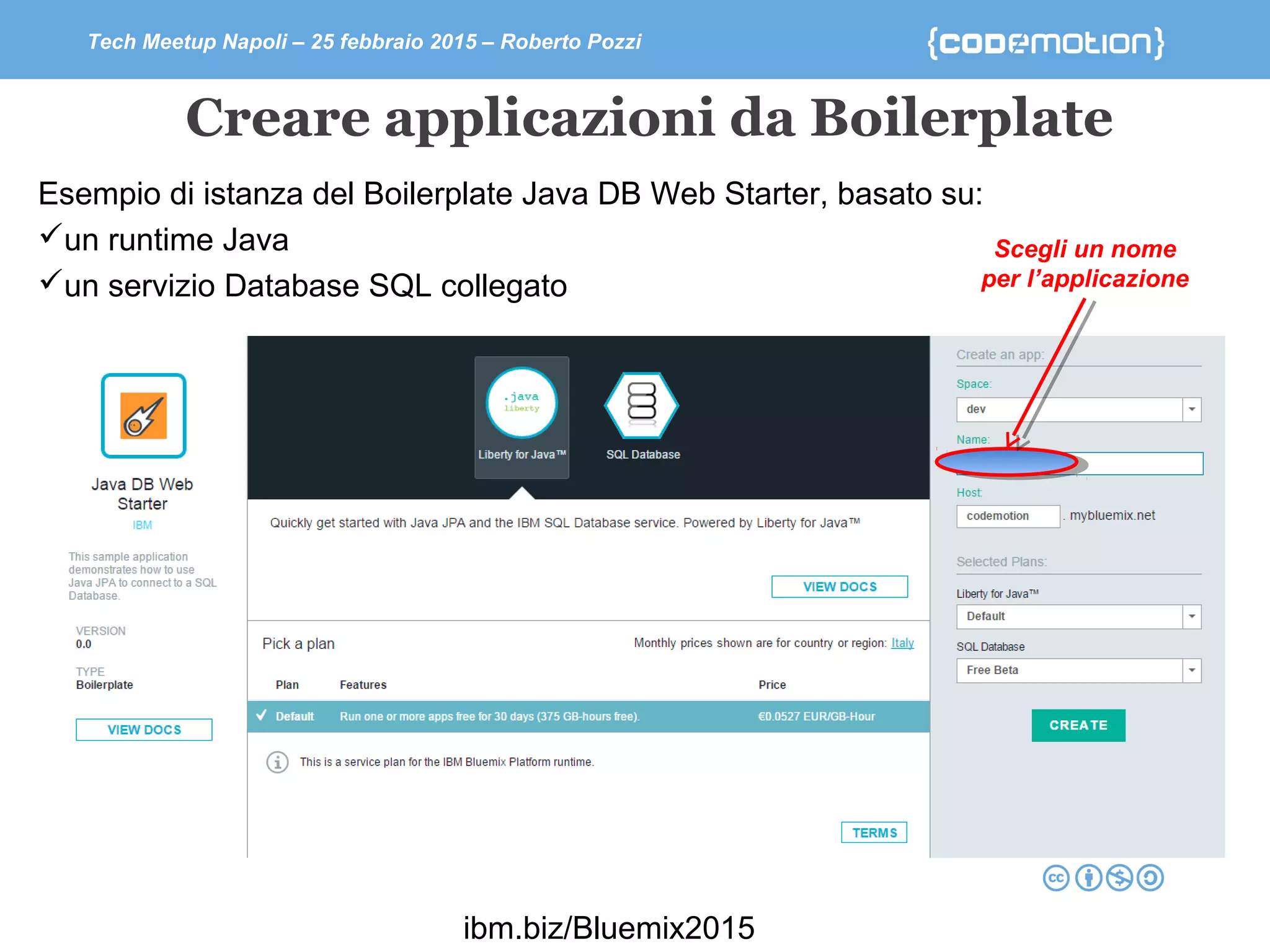Expand the Liberty for Java plan dropdown
1270x952 pixels.
coord(1078,616)
